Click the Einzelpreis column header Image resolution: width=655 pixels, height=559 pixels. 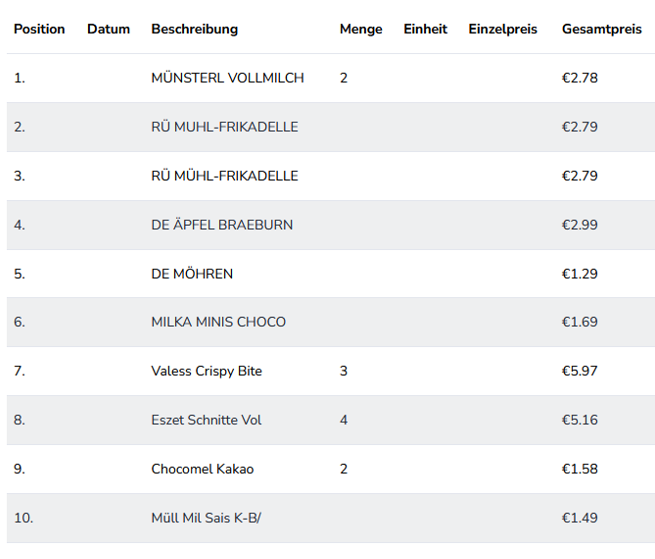tap(502, 29)
